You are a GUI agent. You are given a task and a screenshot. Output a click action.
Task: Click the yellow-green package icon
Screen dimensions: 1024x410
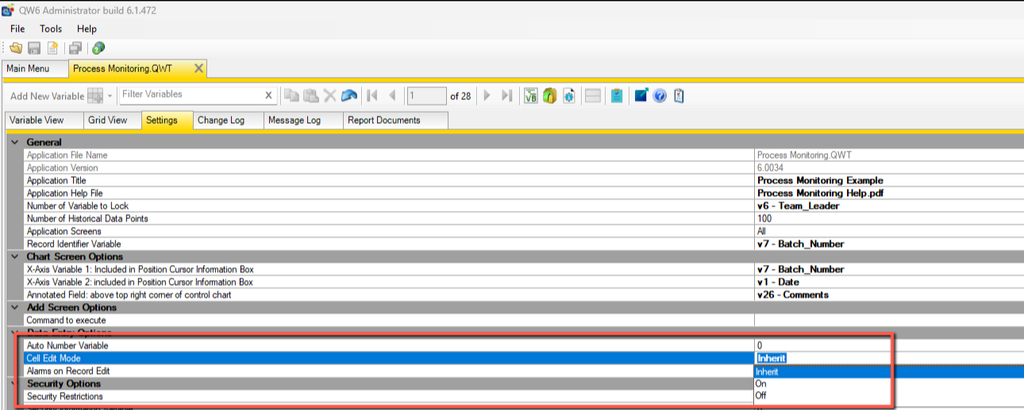tap(549, 96)
